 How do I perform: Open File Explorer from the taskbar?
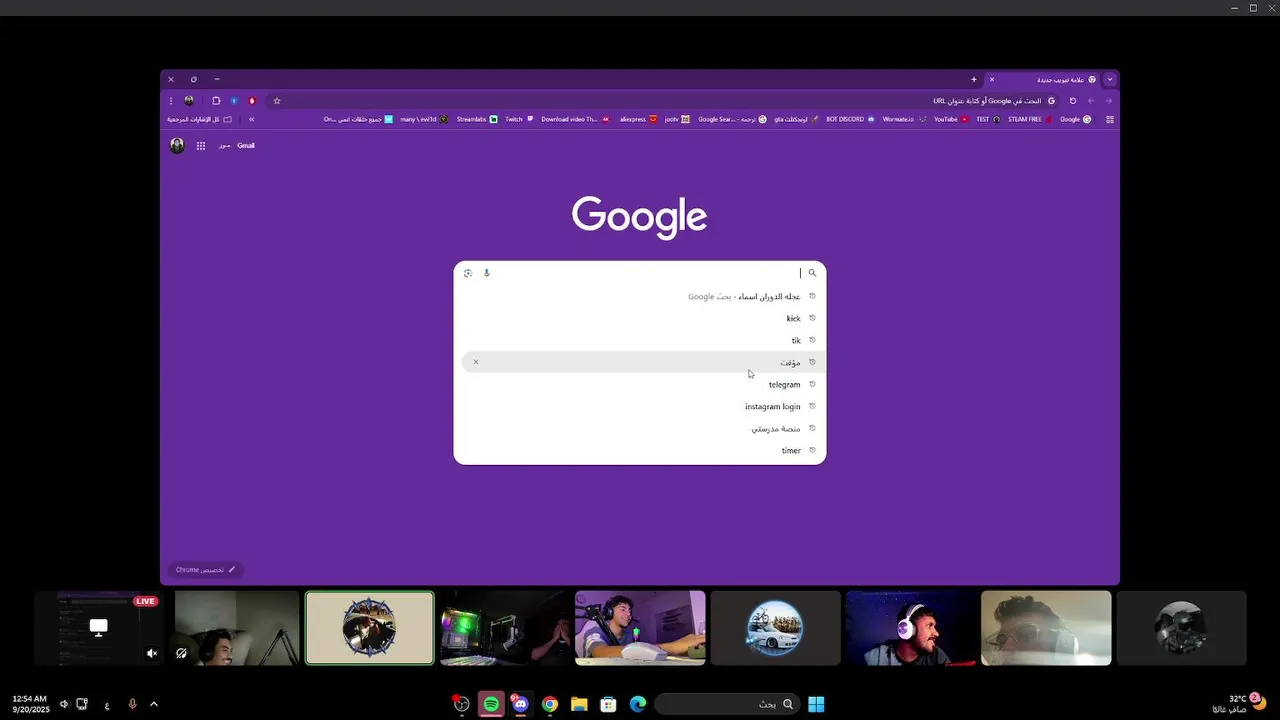tap(578, 704)
